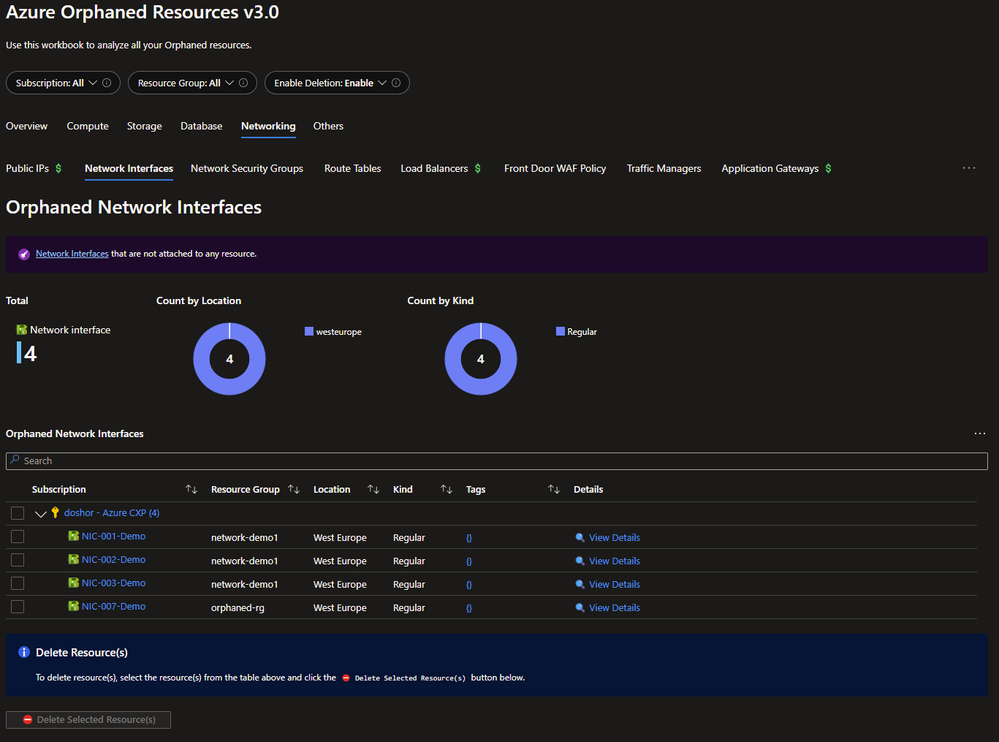Click the rocket icon in the purple banner
Screen dimensions: 999x742
[24, 254]
